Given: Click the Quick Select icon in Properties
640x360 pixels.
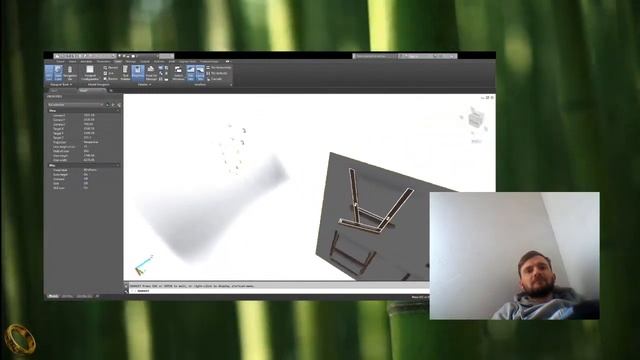Looking at the screenshot, I should click(x=119, y=105).
